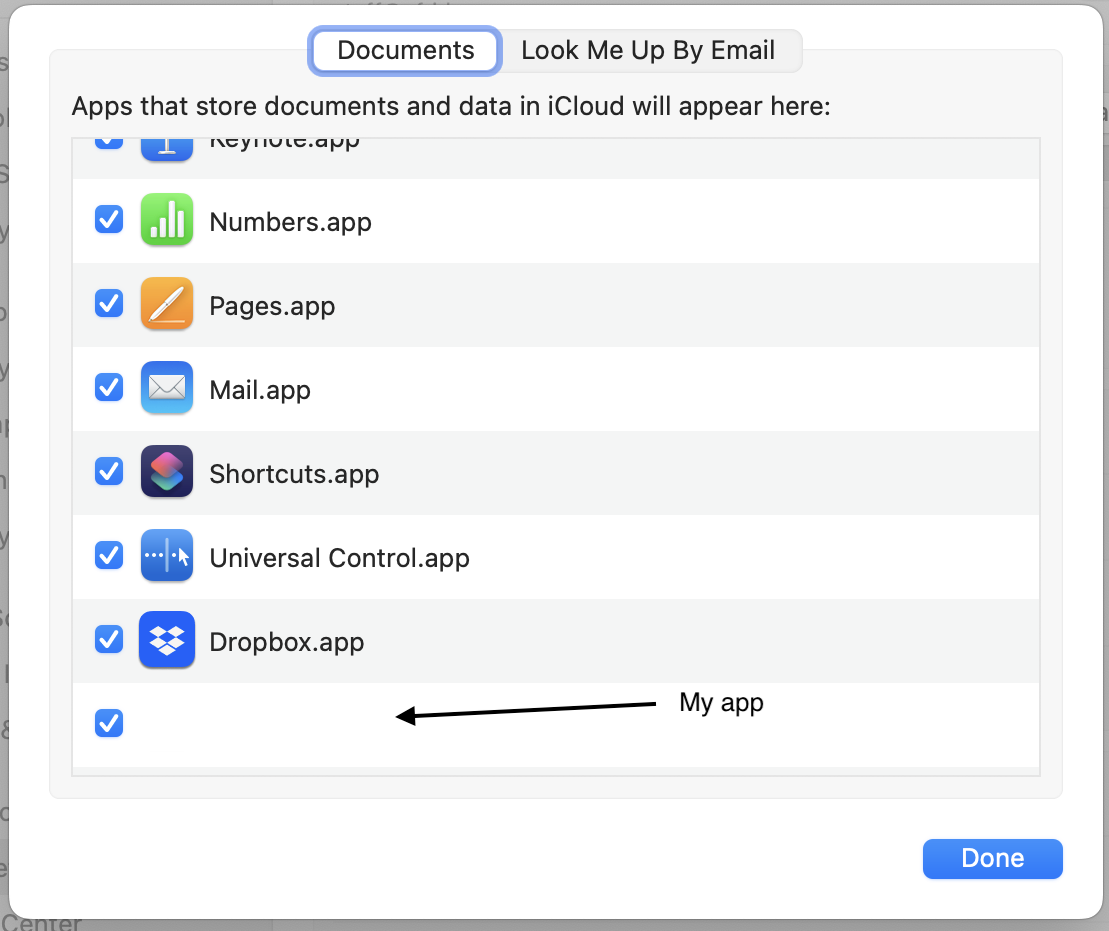Click the Pages app icon
Viewport: 1109px width, 931px height.
tap(166, 304)
